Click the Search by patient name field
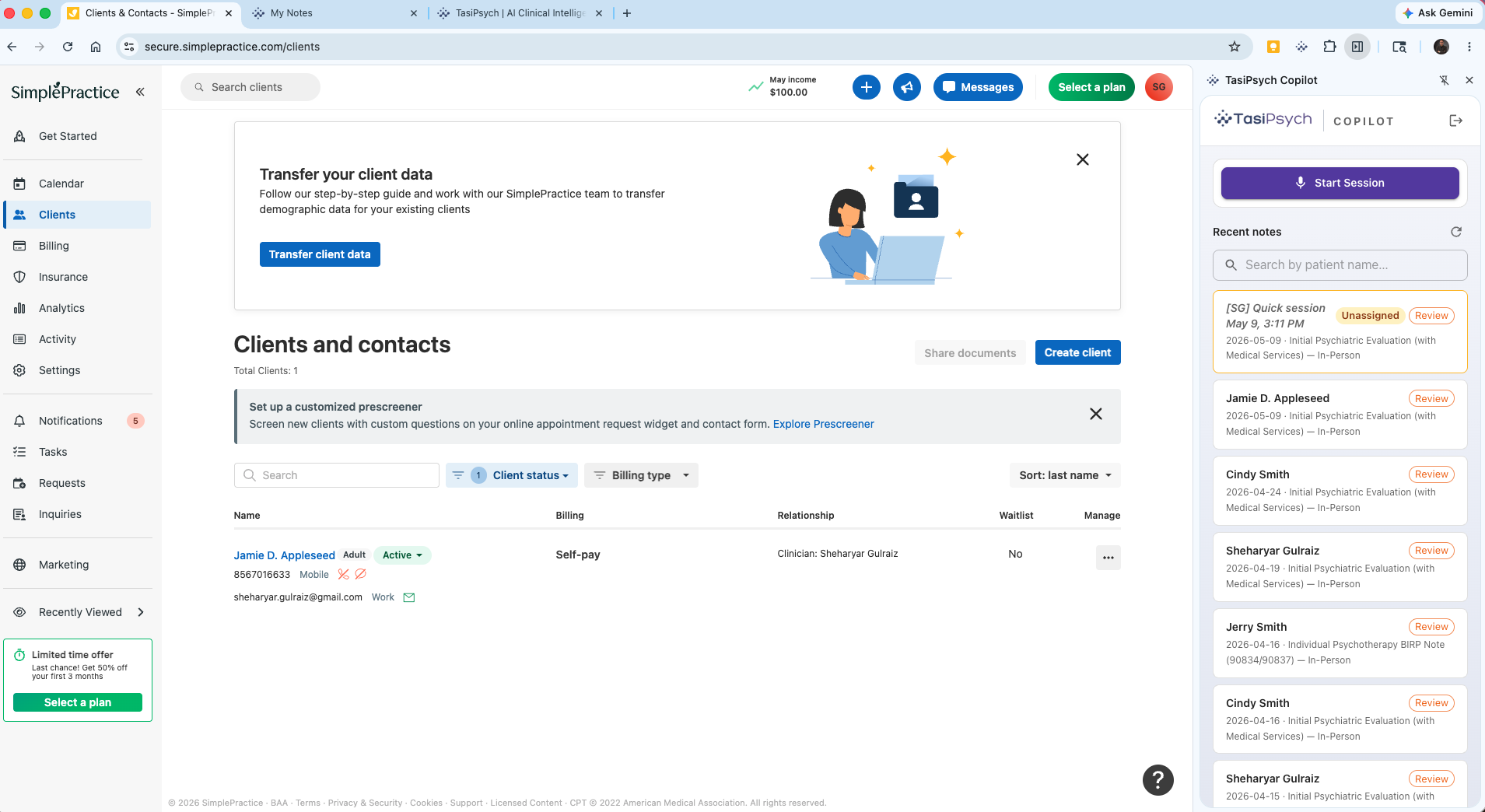This screenshot has height=812, width=1485. click(x=1340, y=265)
